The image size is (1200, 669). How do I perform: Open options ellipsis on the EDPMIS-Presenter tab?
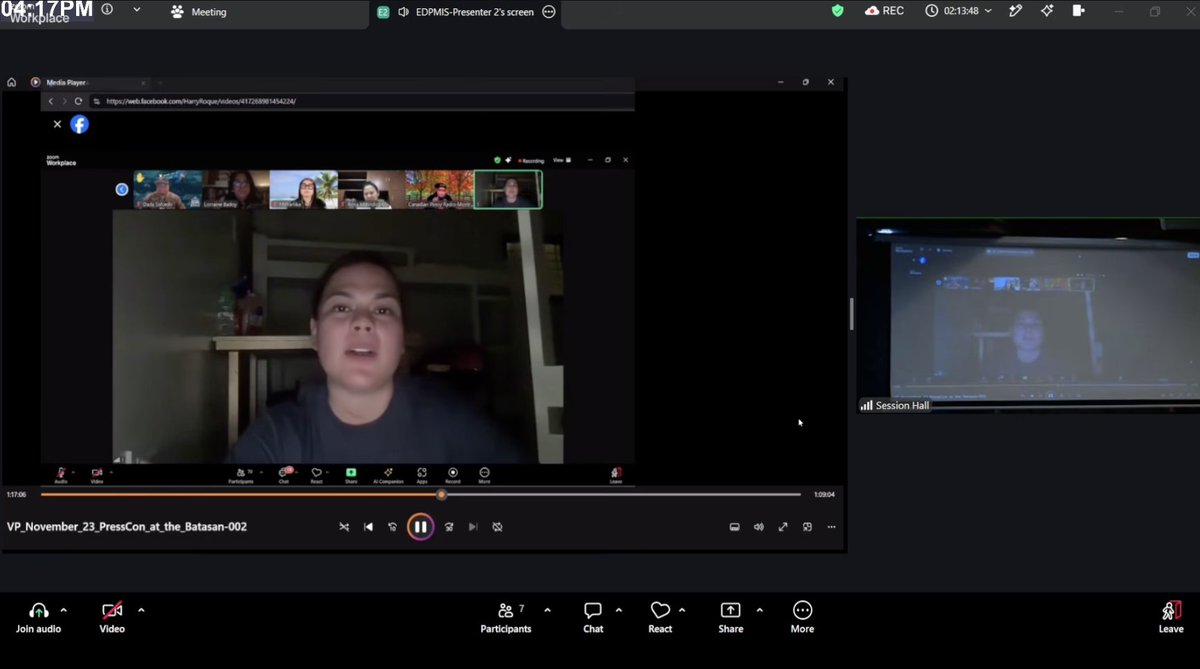click(x=549, y=12)
